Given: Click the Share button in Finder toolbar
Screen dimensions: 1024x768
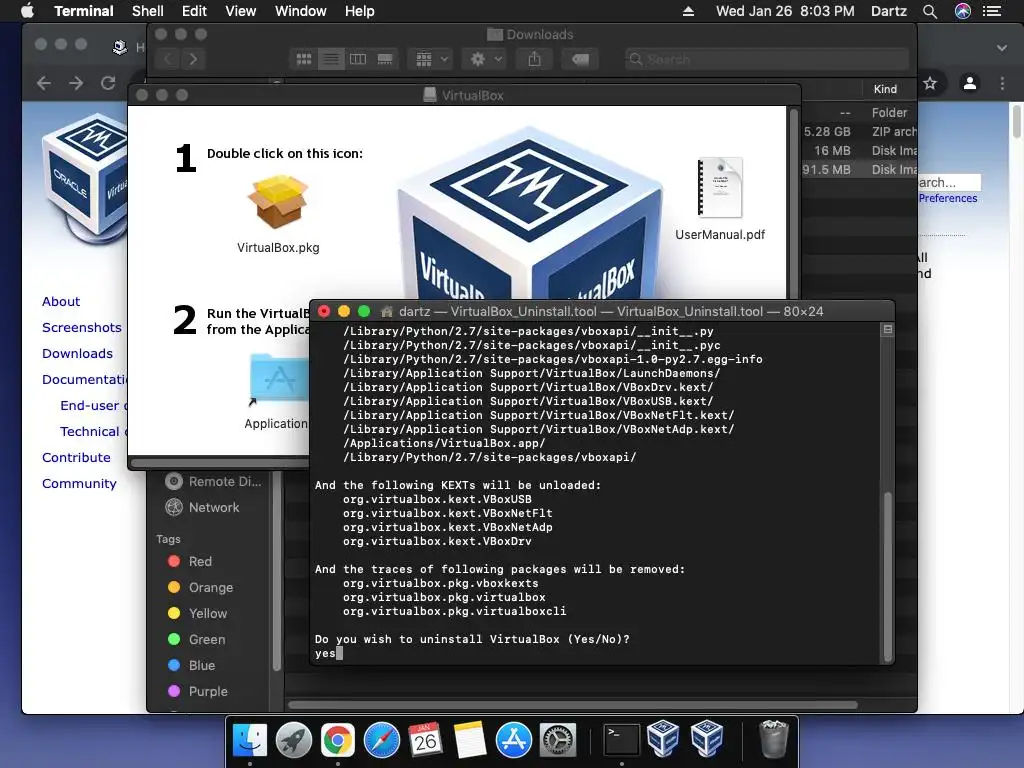Looking at the screenshot, I should pyautogui.click(x=534, y=59).
